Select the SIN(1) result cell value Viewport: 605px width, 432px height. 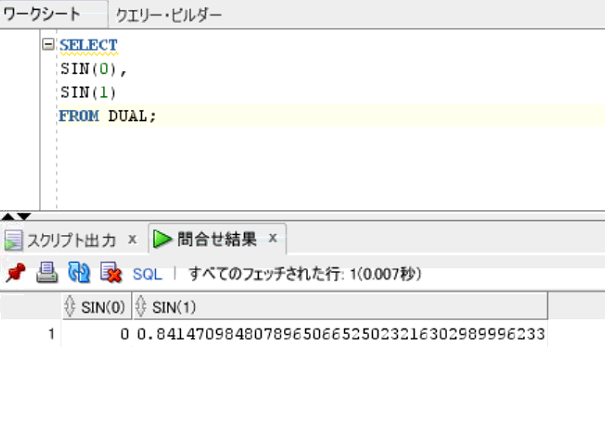click(340, 334)
